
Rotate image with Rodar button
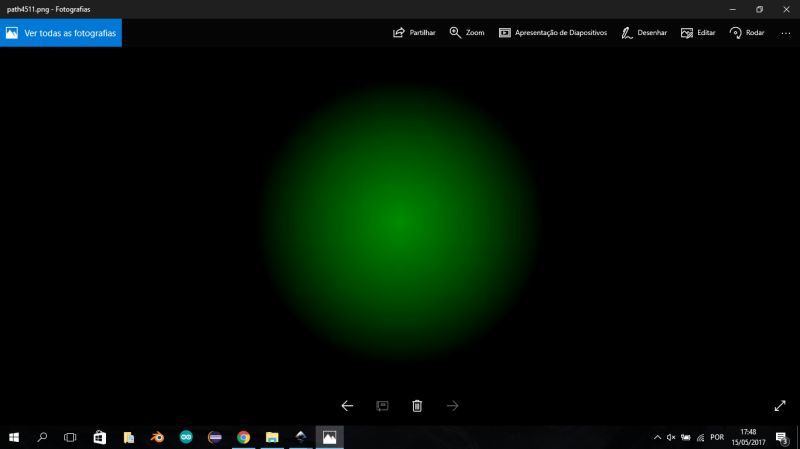point(747,33)
